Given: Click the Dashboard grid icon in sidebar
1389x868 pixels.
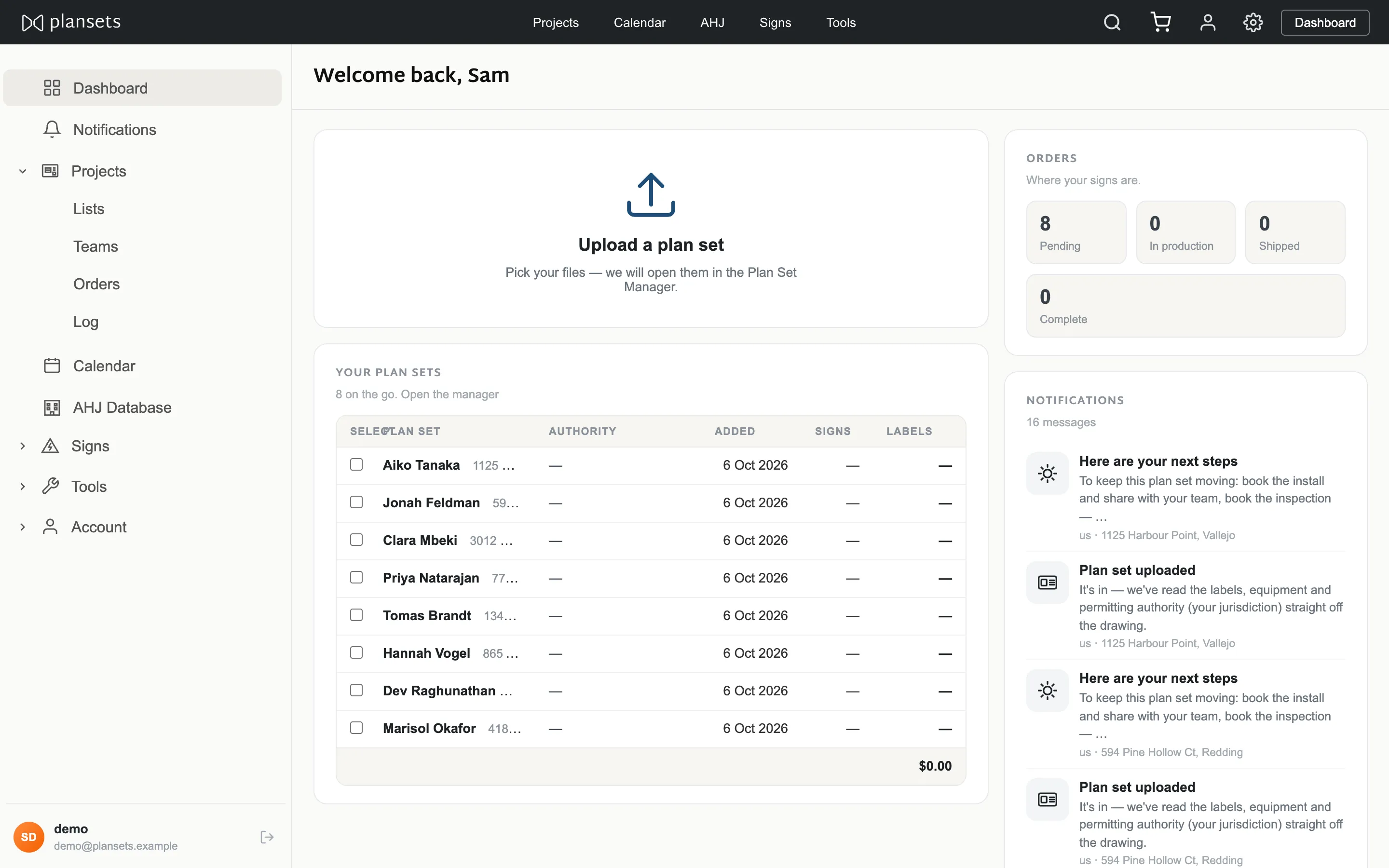Looking at the screenshot, I should pos(52,88).
